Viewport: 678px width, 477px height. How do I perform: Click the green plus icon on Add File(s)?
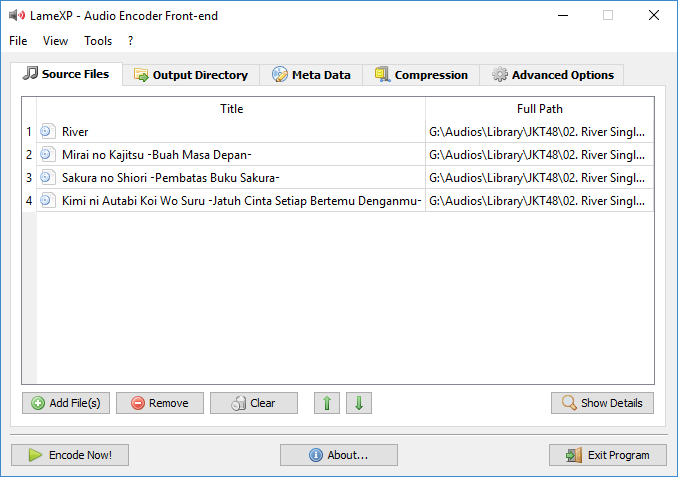click(x=38, y=403)
